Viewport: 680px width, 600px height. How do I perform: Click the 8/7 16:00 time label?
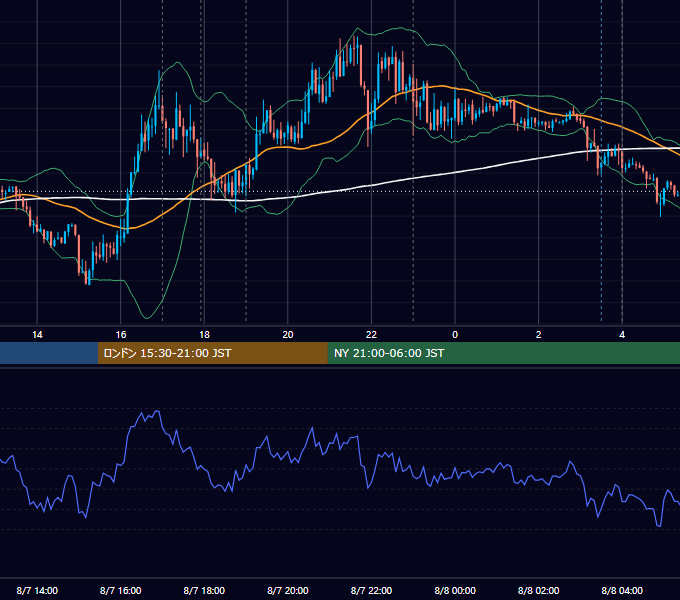click(x=121, y=590)
